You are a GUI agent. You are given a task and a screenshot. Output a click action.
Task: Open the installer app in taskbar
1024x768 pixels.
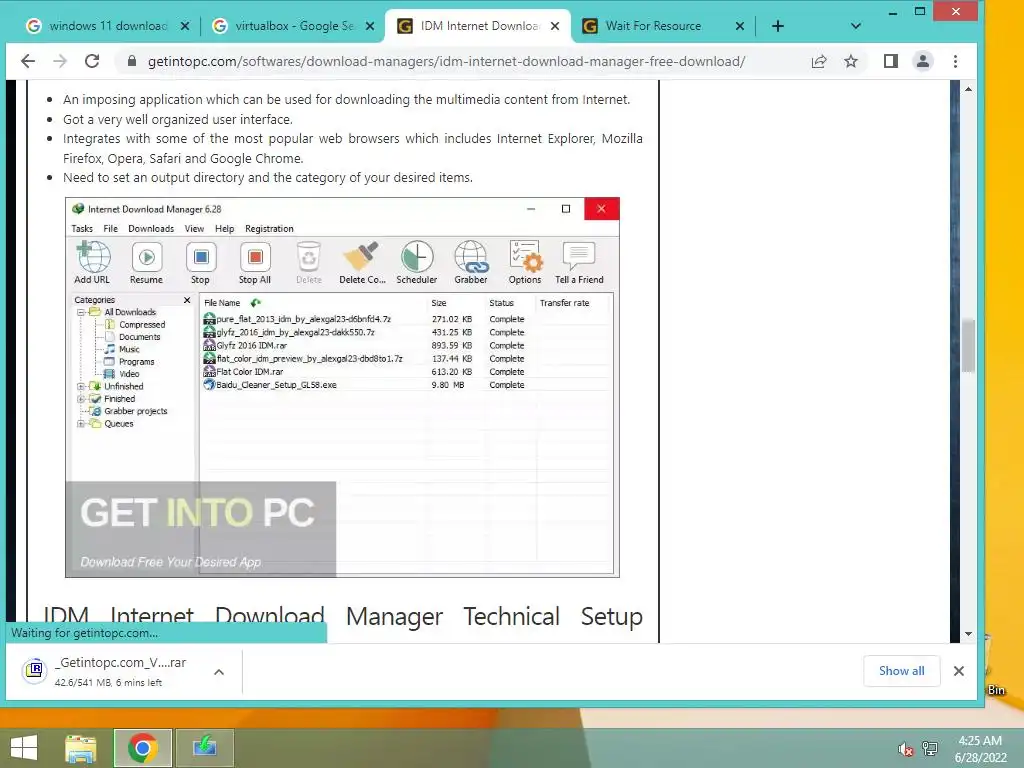pyautogui.click(x=204, y=748)
